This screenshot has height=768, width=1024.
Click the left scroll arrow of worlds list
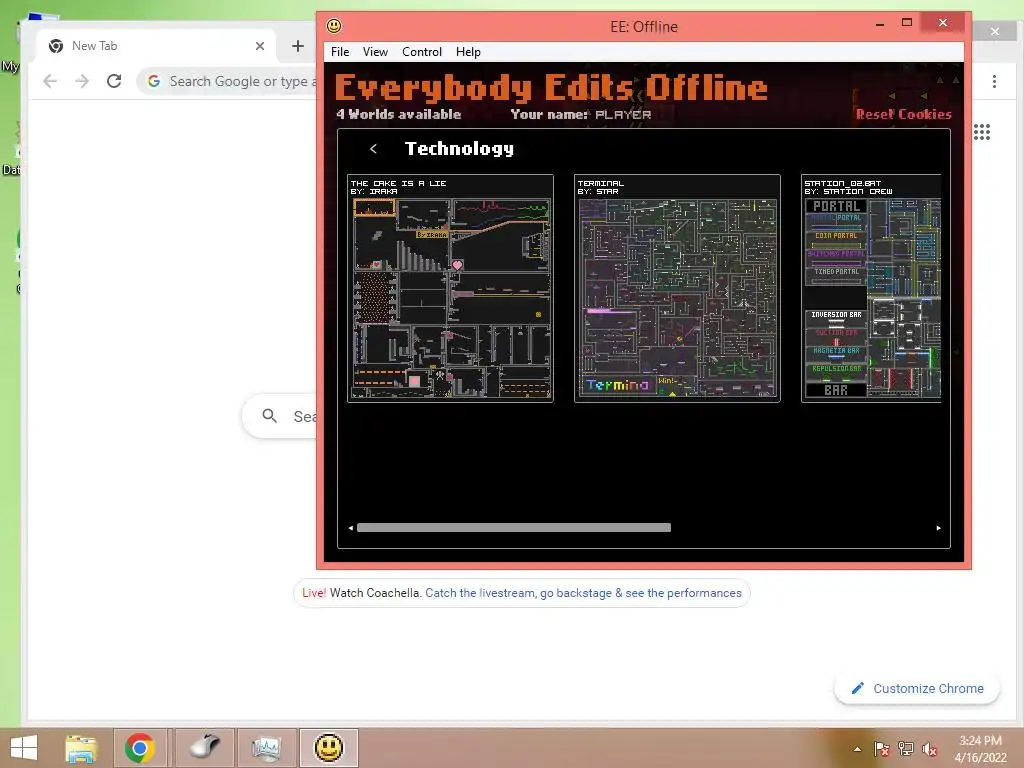point(351,528)
